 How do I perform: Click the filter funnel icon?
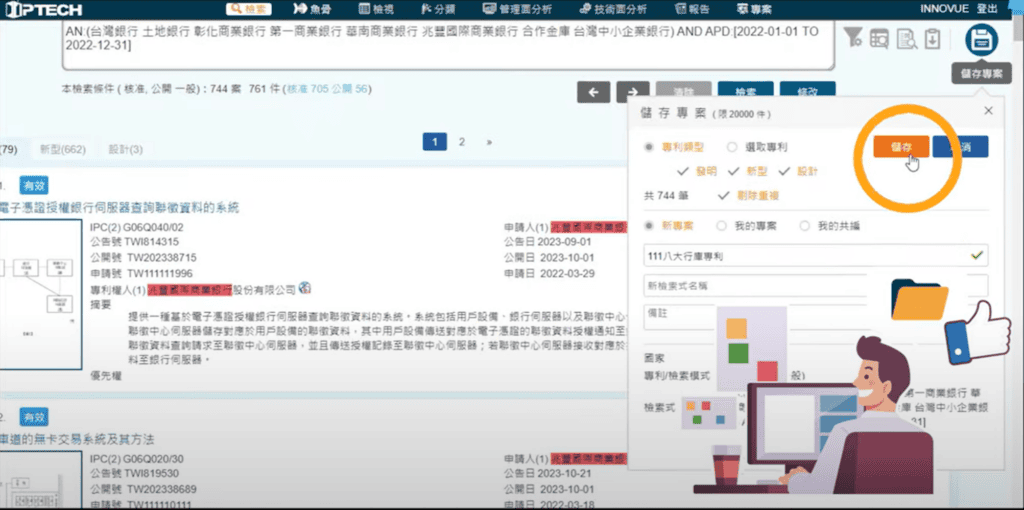pos(853,38)
